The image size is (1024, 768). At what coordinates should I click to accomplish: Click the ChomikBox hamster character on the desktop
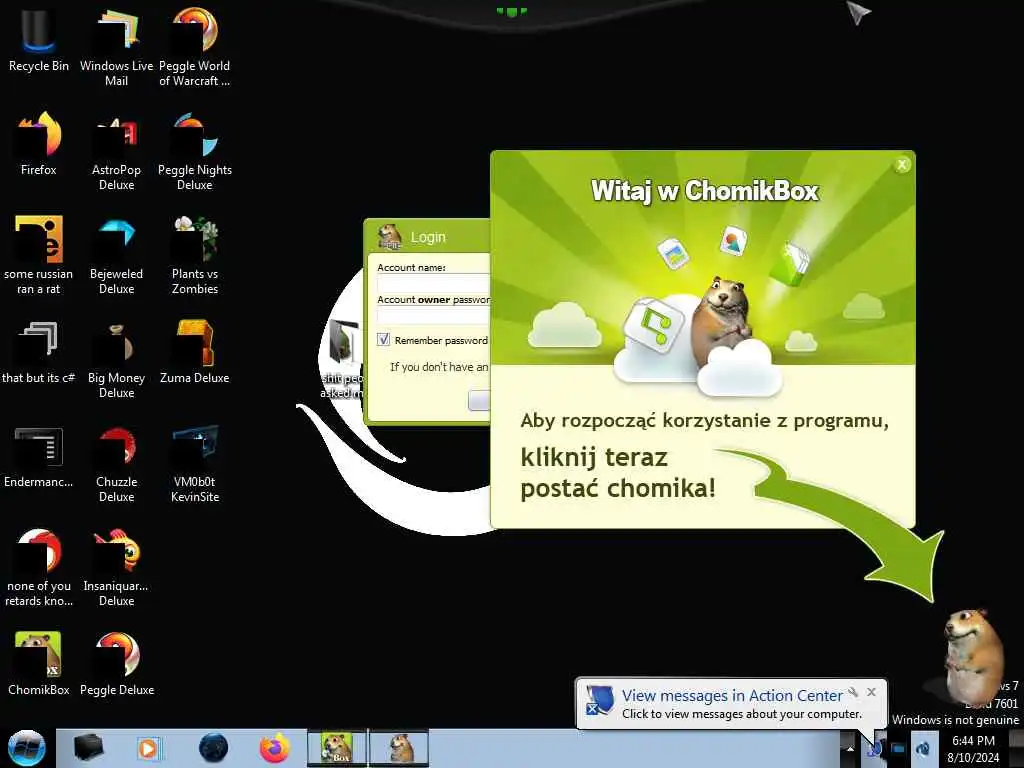point(973,656)
